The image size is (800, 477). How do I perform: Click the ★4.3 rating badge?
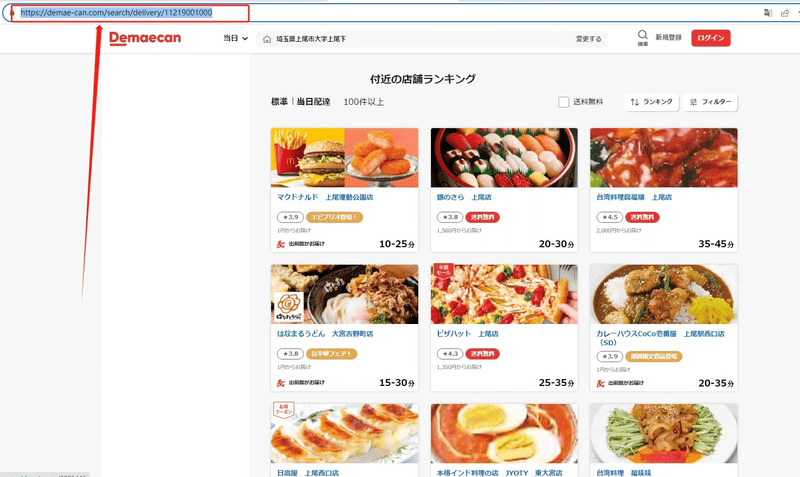click(x=450, y=354)
